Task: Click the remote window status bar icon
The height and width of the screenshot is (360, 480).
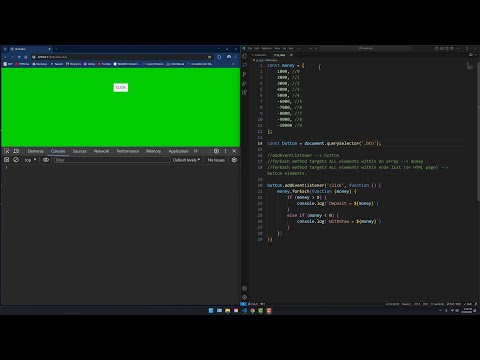Action: point(243,304)
